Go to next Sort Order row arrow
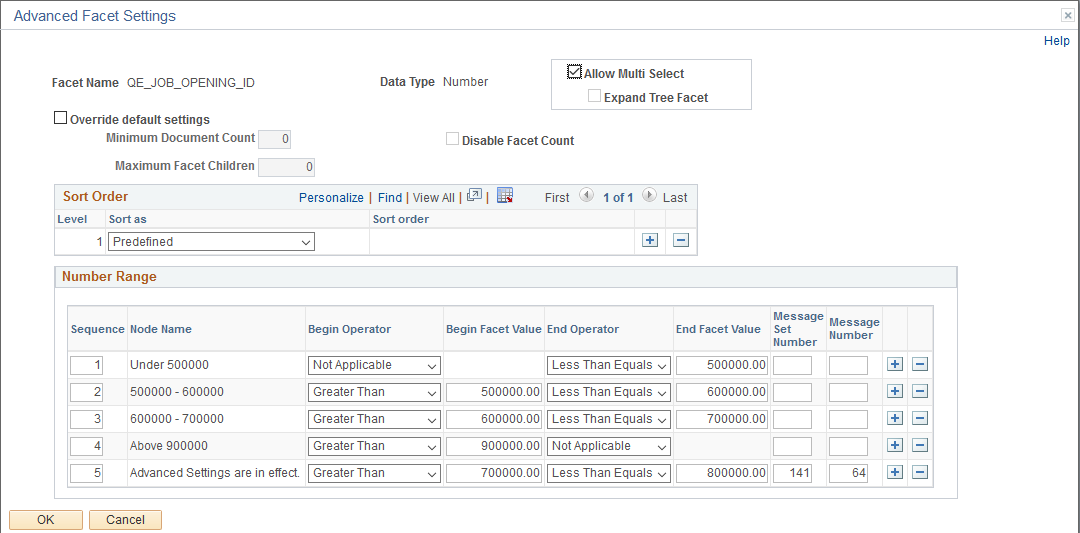1080x533 pixels. [649, 196]
